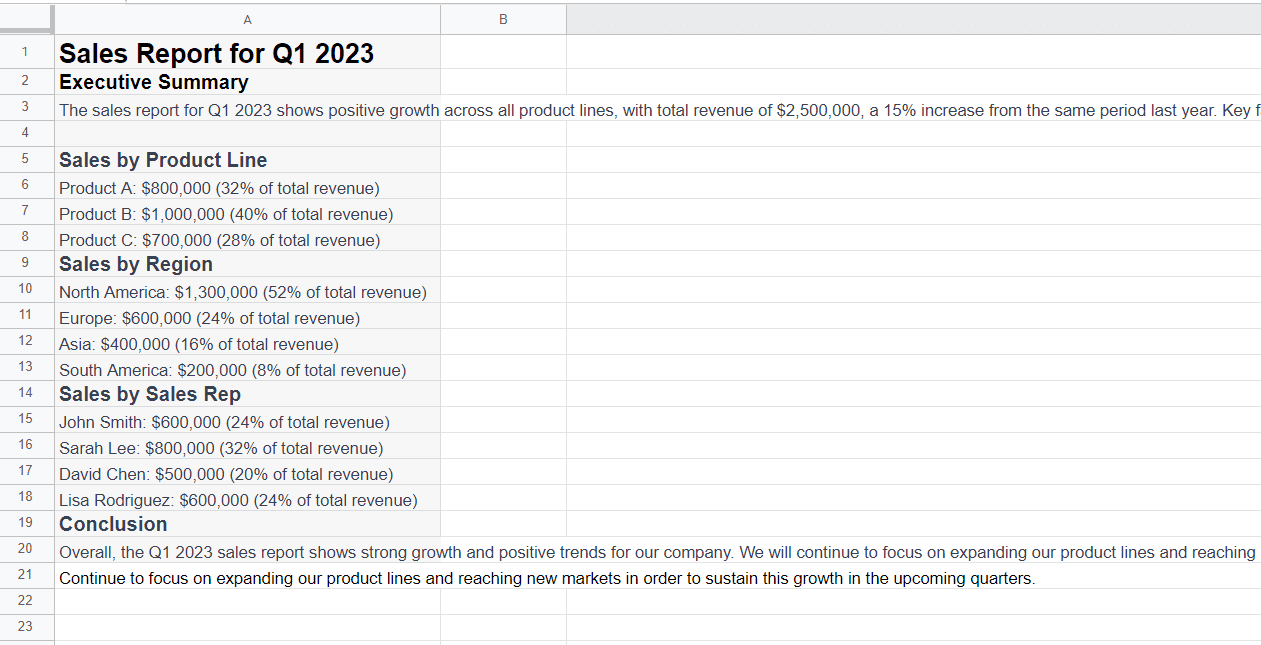The image size is (1261, 645).
Task: Select the empty cell B3
Action: pyautogui.click(x=503, y=109)
